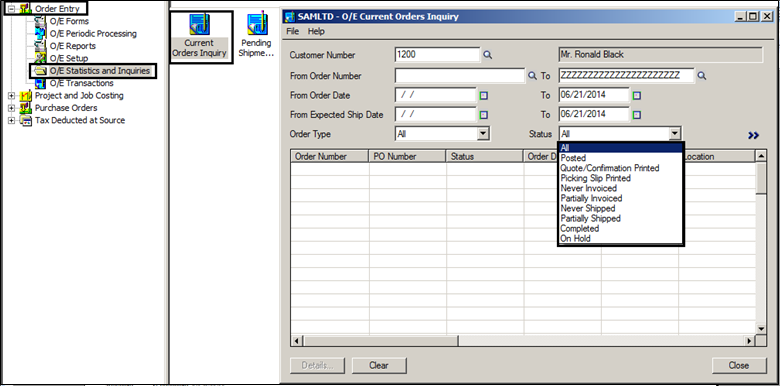Expand the Tax Deducted at Source node

click(11, 120)
